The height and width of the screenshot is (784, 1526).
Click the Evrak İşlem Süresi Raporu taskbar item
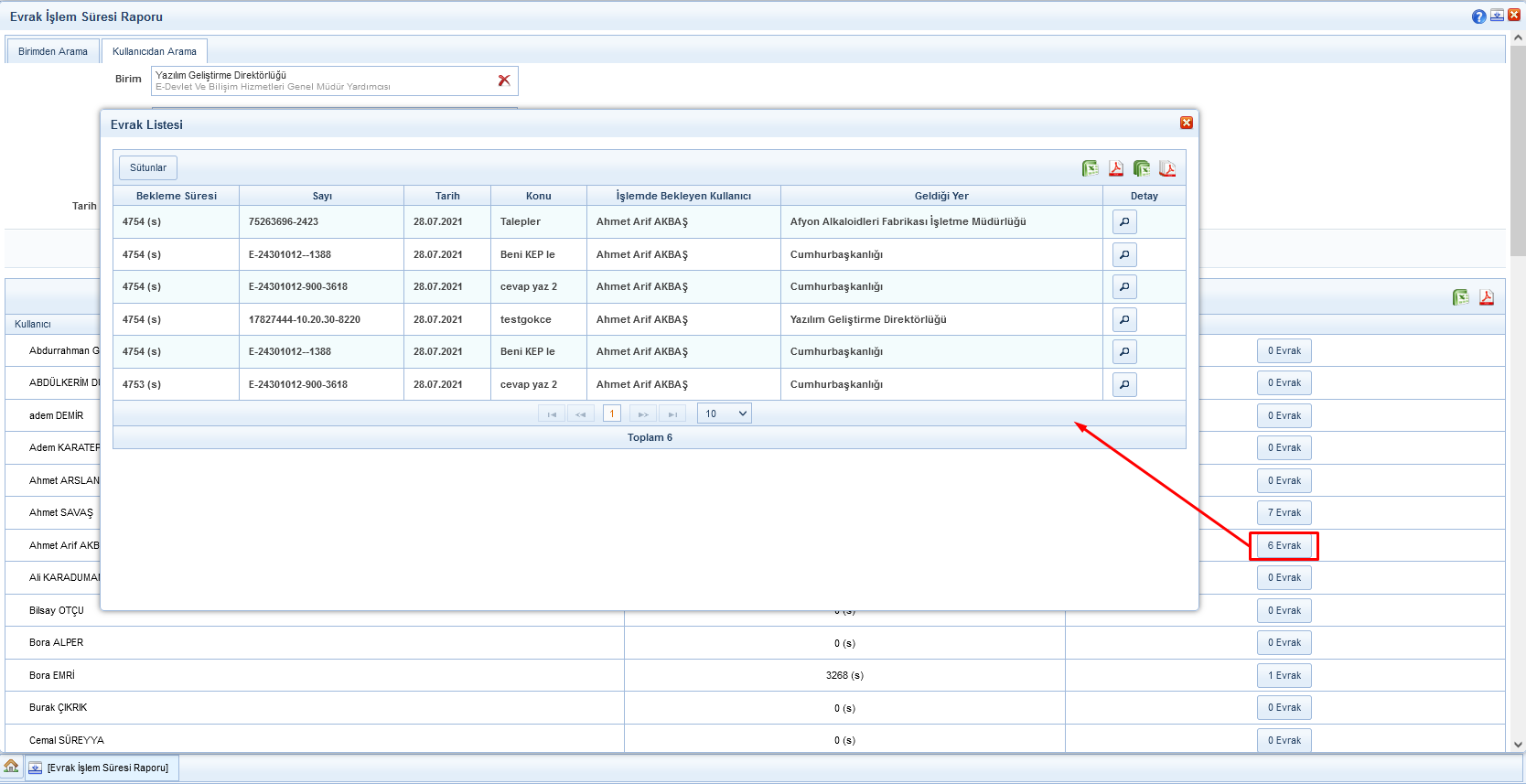pos(101,768)
